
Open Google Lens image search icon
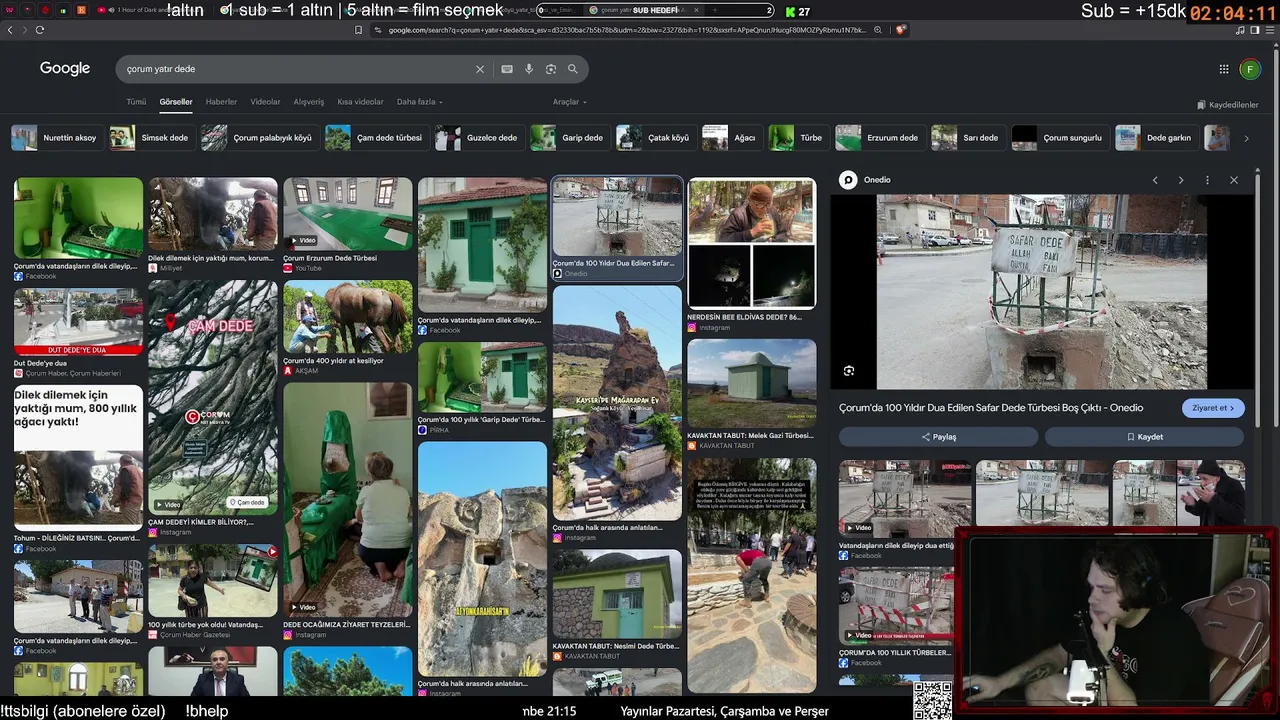click(551, 69)
